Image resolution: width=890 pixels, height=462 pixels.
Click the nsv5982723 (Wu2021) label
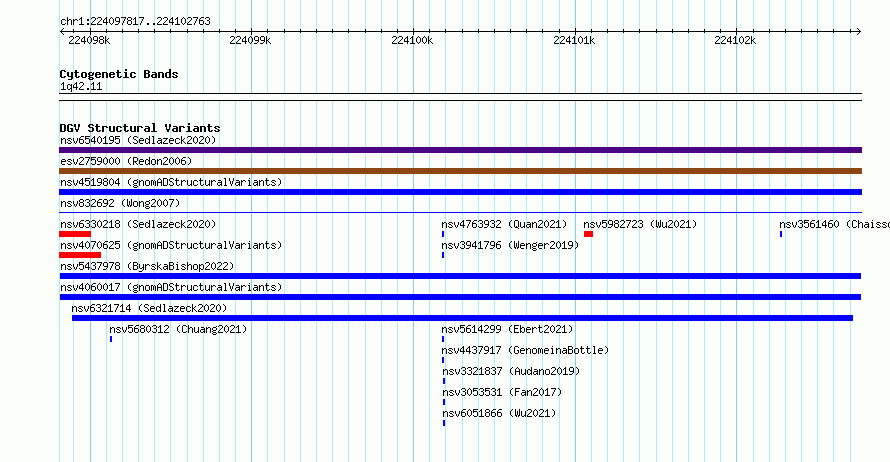click(640, 224)
